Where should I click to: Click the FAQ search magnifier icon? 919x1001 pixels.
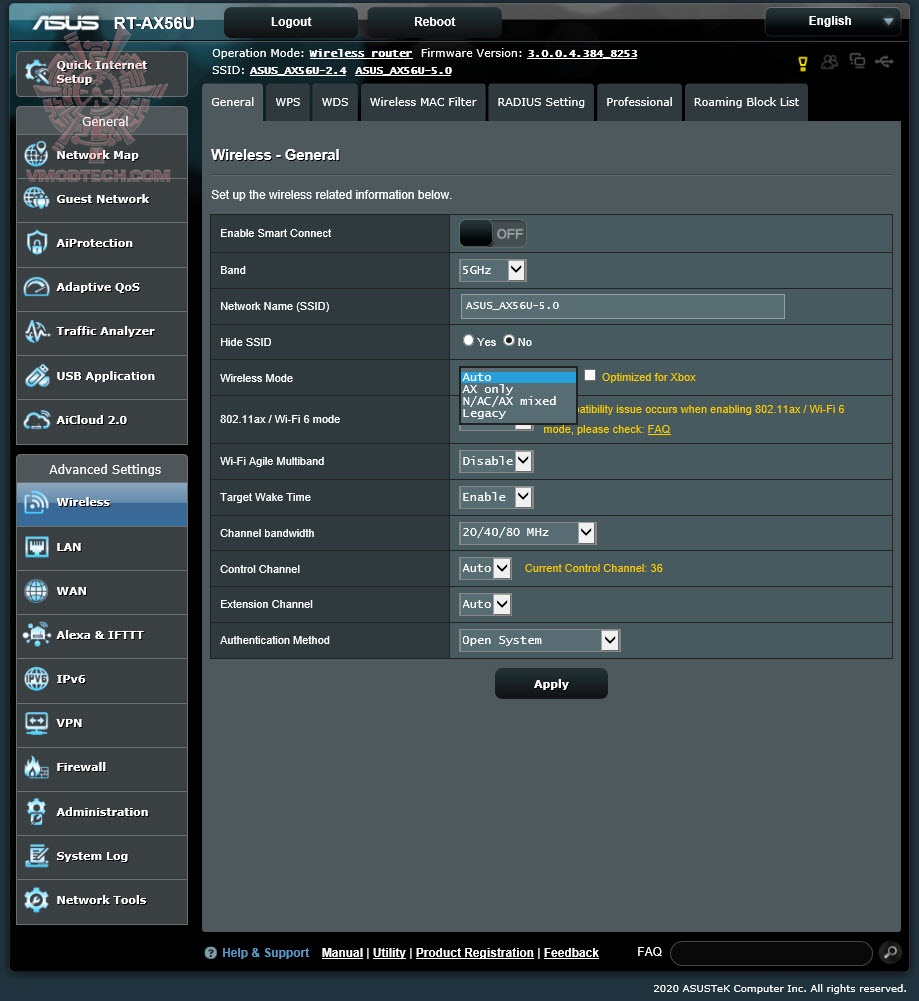pos(890,952)
